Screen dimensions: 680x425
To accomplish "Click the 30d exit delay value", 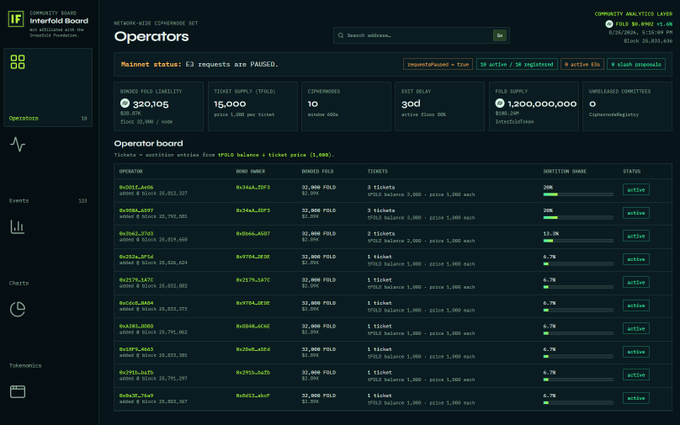I will click(x=411, y=104).
